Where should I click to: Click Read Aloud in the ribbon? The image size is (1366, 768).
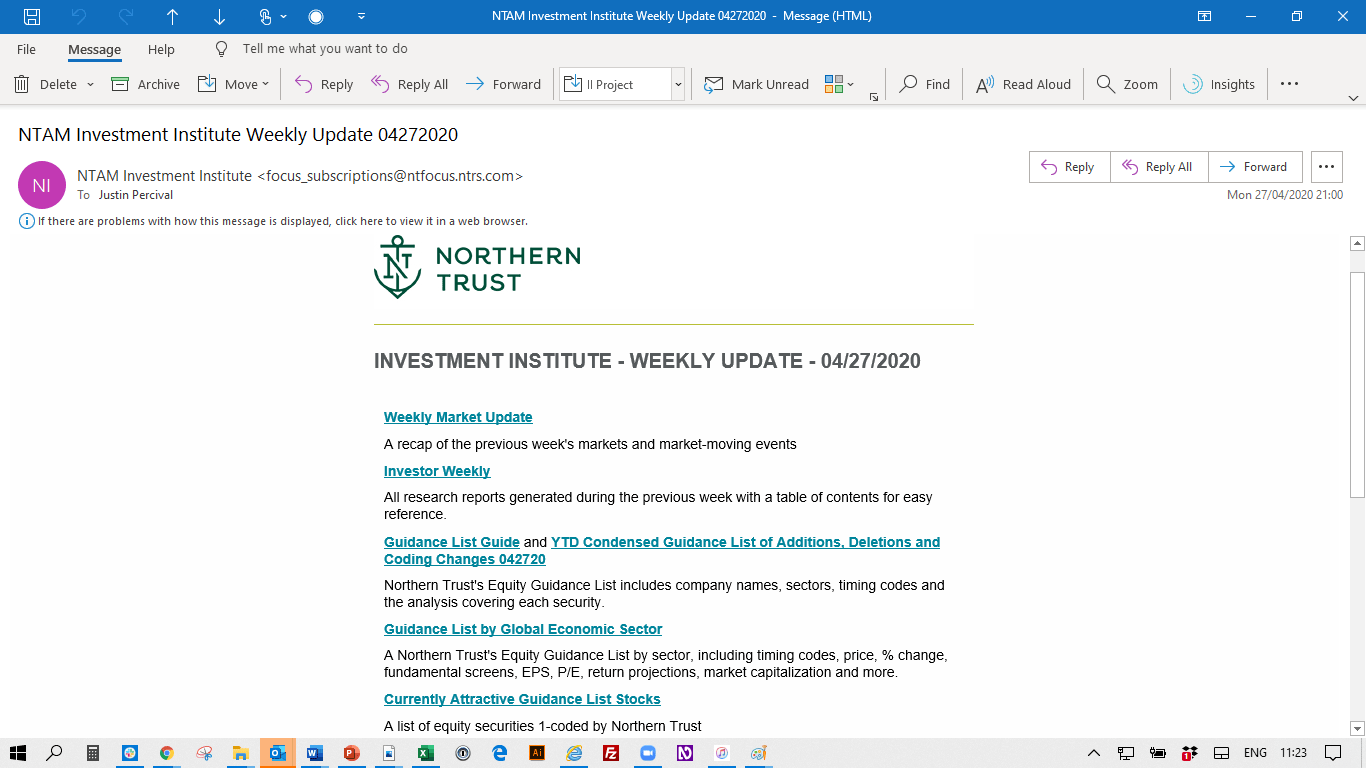coord(1023,84)
